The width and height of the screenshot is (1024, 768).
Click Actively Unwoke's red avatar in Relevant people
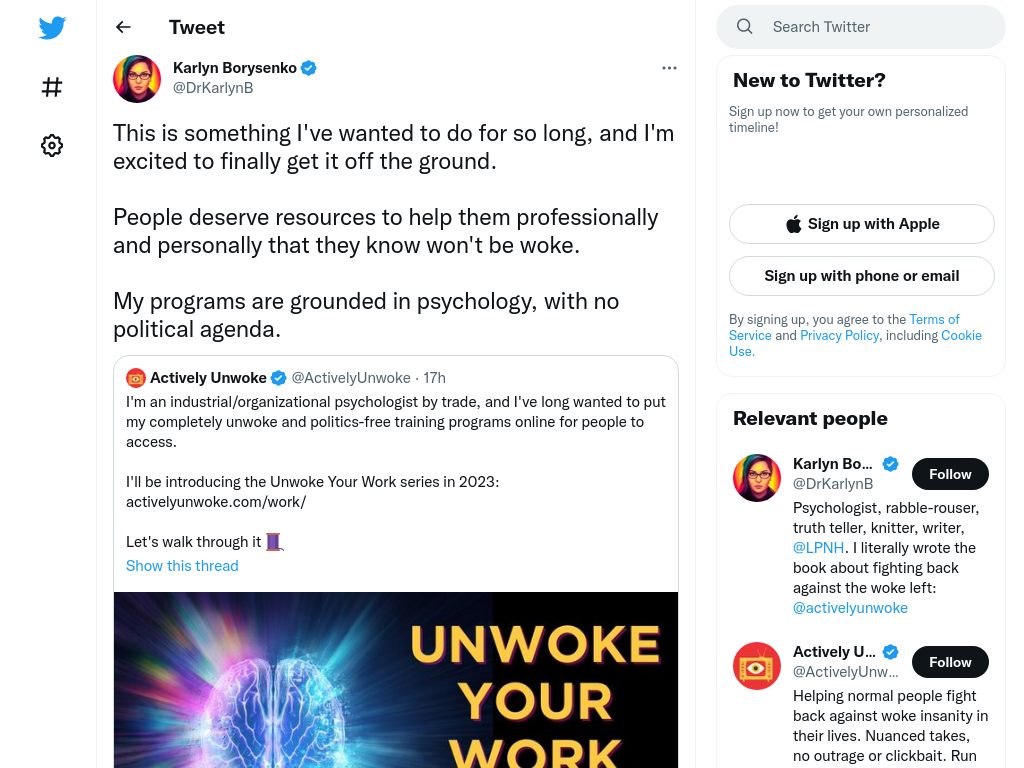click(757, 666)
